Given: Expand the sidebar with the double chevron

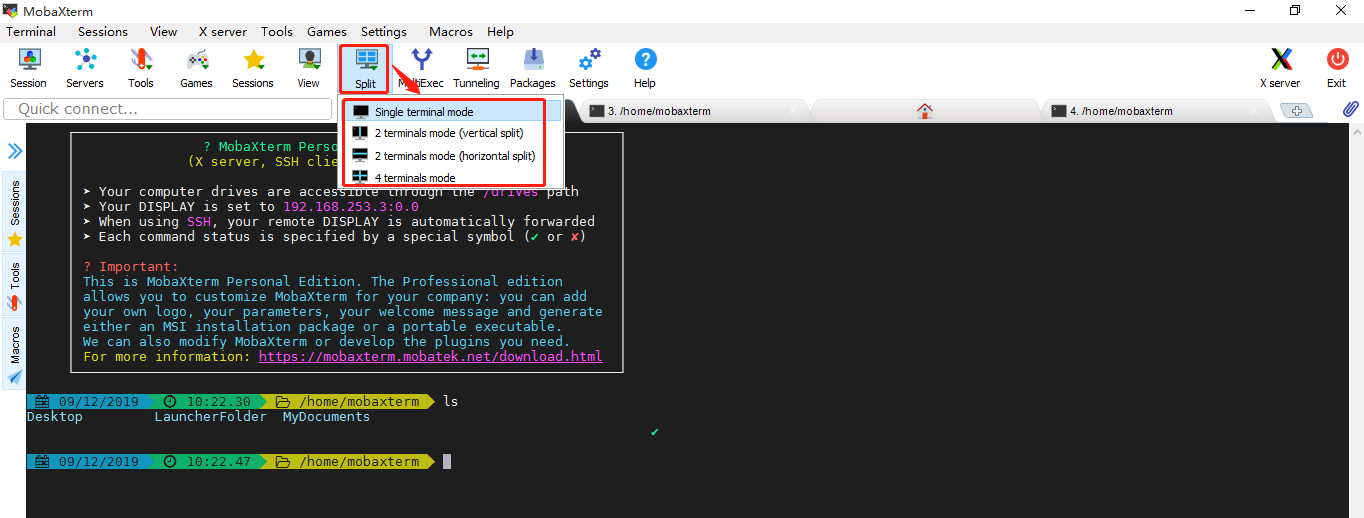Looking at the screenshot, I should (15, 151).
